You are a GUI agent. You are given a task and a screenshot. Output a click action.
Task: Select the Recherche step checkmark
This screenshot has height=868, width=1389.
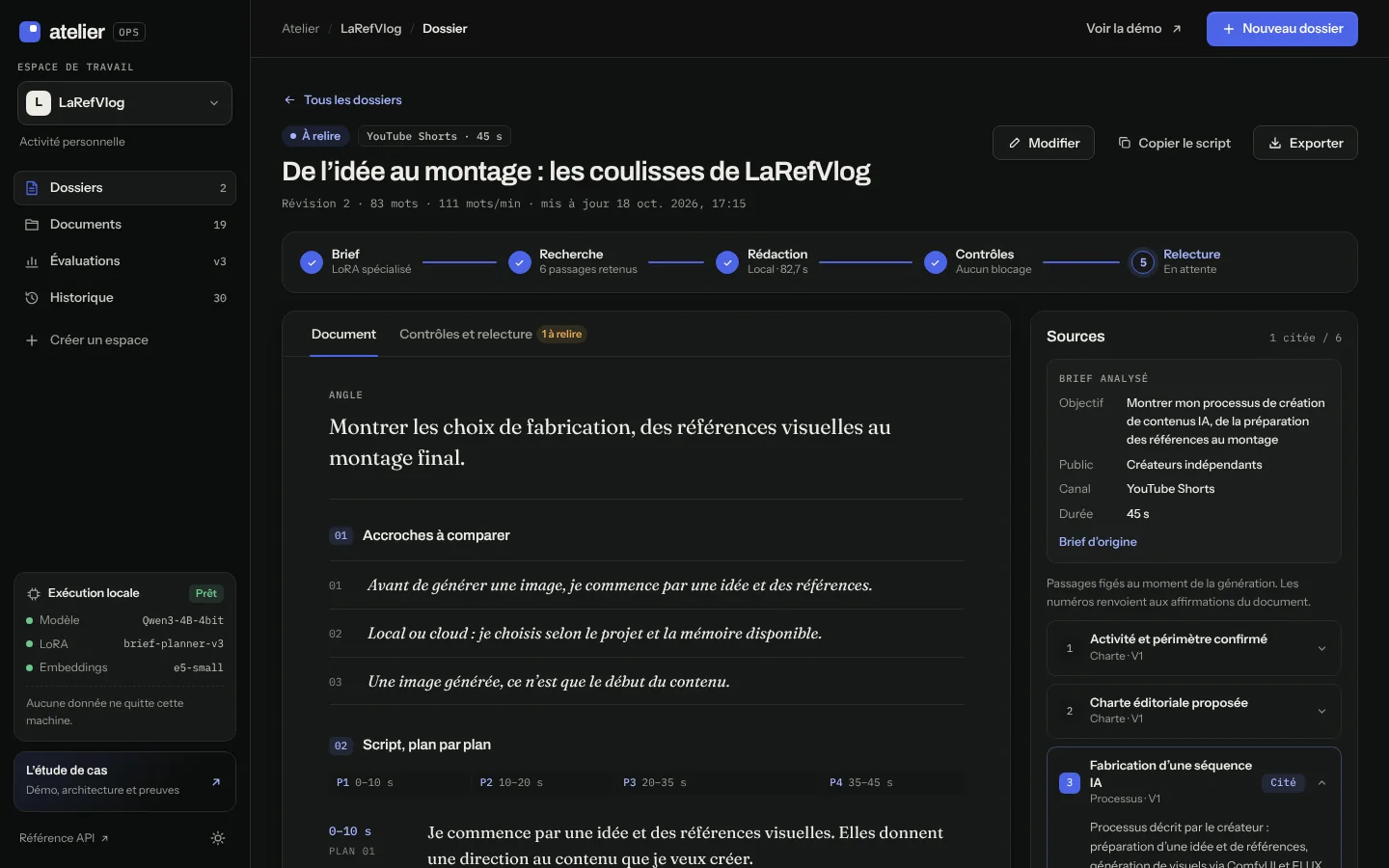point(520,262)
